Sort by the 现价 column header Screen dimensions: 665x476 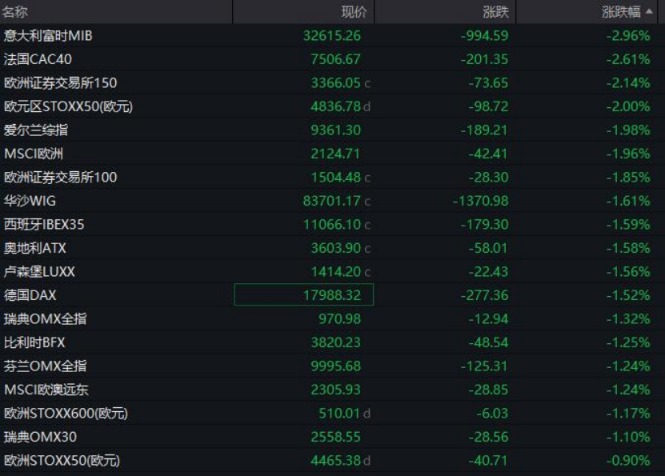(x=355, y=12)
